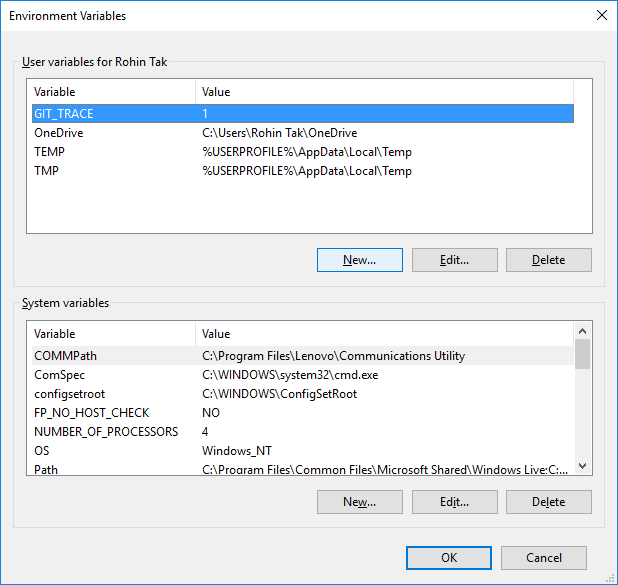Screen dimensions: 618x585
Task: Edit the selected user variable
Action: tap(455, 260)
